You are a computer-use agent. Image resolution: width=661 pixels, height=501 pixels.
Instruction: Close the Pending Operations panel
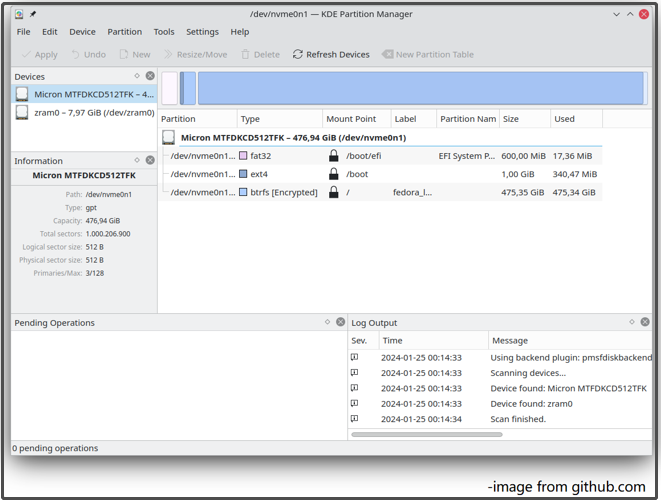point(340,322)
